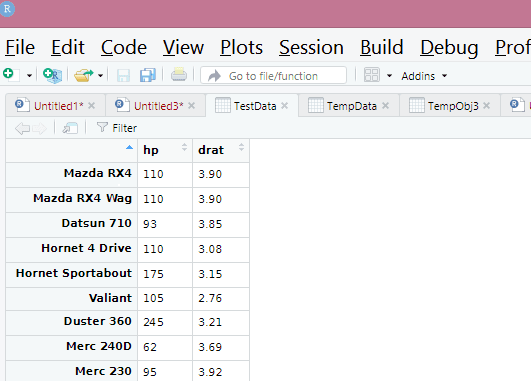Open the Build menu
This screenshot has width=531, height=381.
382,47
